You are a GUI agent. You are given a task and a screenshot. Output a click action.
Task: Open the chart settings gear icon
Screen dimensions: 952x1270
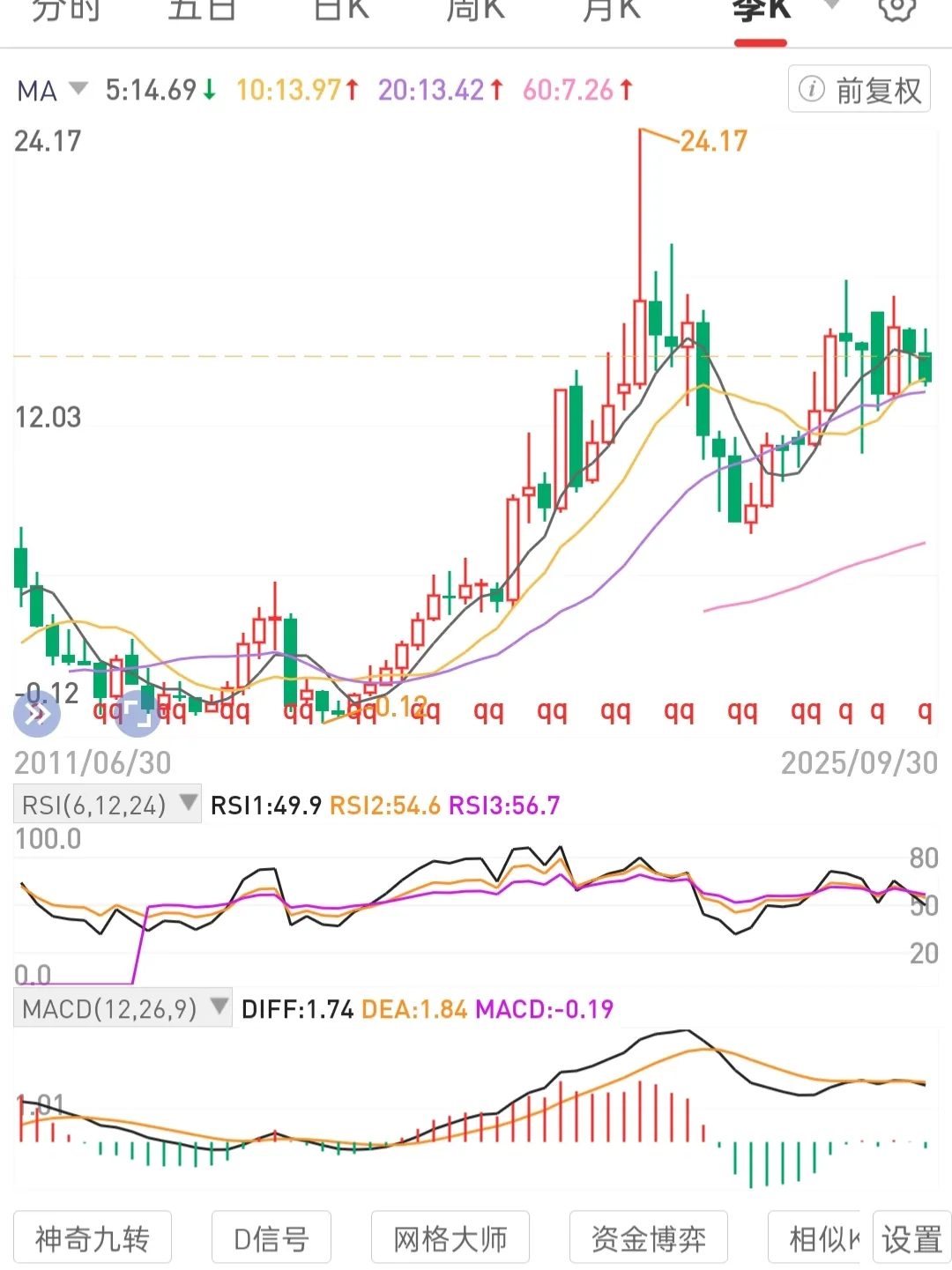pos(896,9)
